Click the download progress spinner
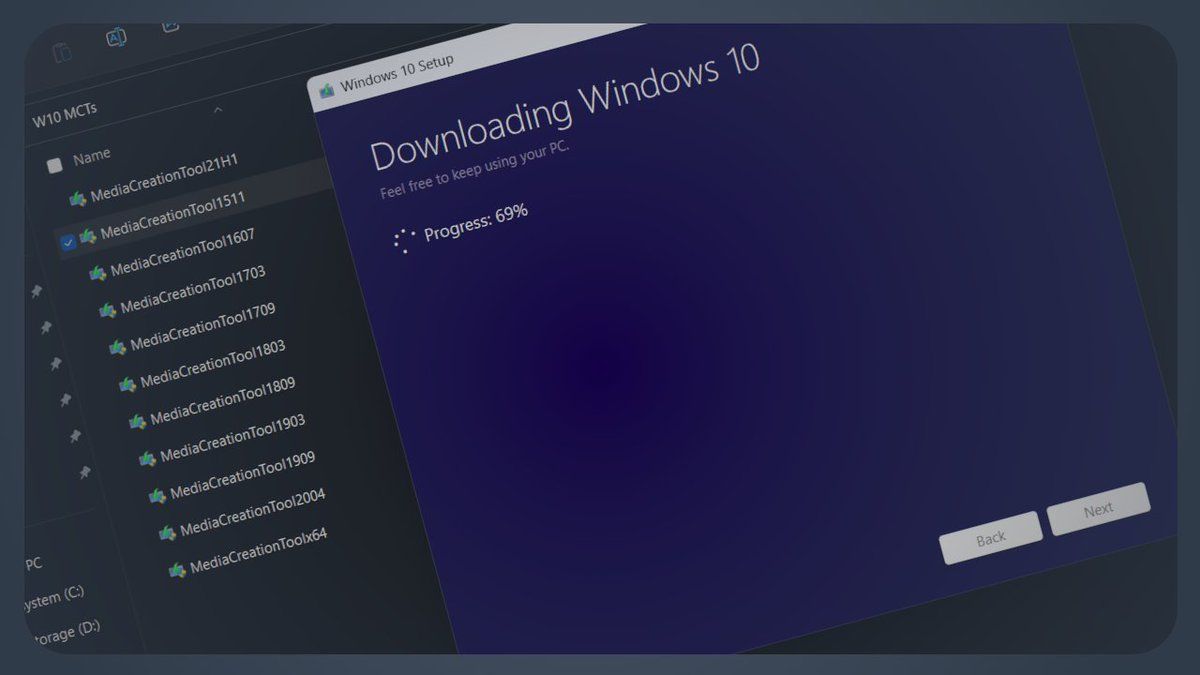 click(404, 240)
